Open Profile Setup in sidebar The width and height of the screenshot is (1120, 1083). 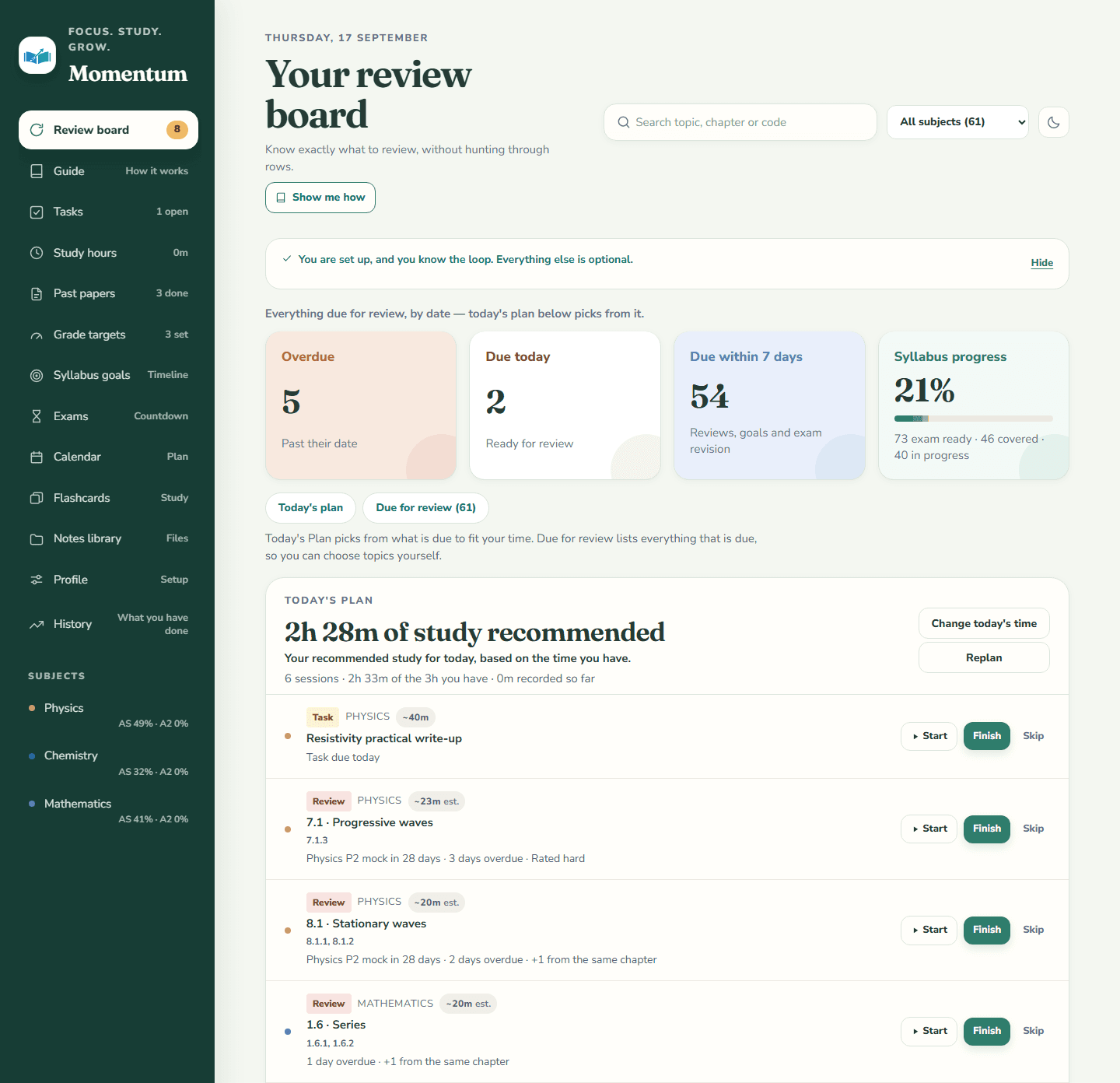coord(108,580)
